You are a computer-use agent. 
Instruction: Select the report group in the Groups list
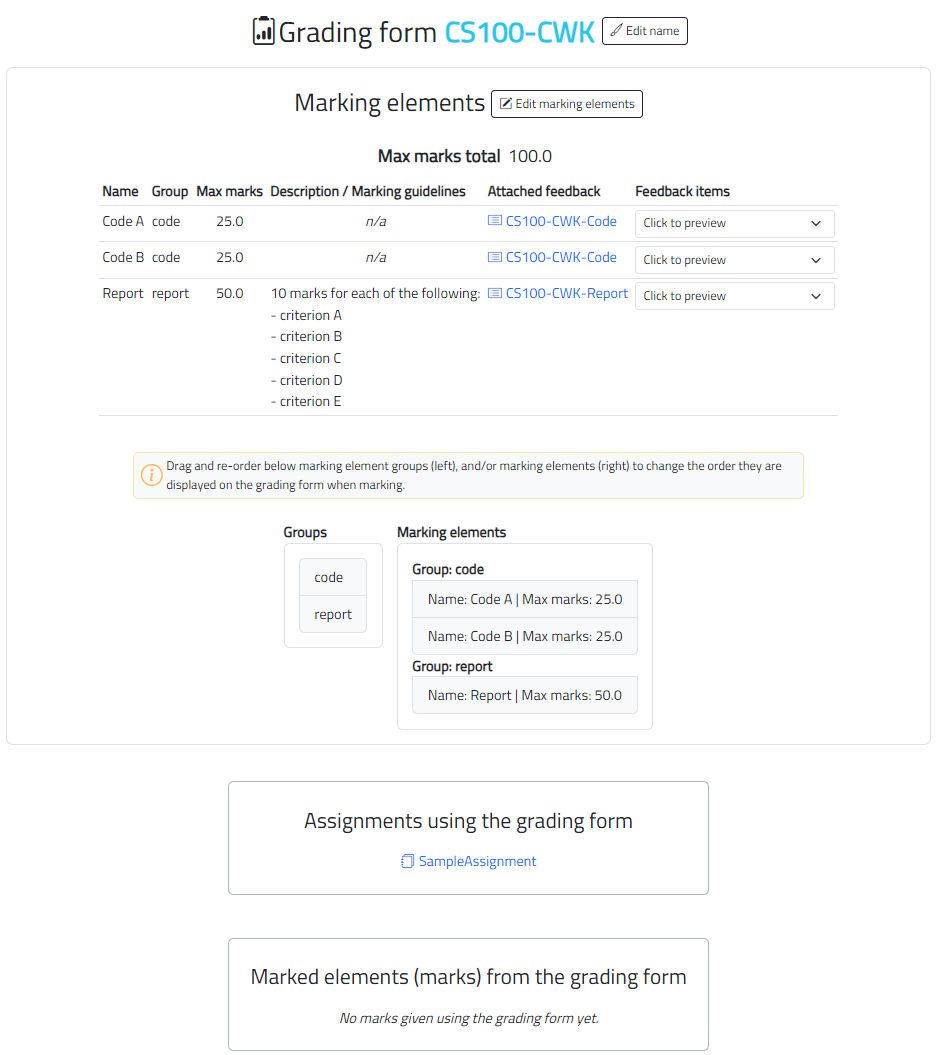point(332,614)
